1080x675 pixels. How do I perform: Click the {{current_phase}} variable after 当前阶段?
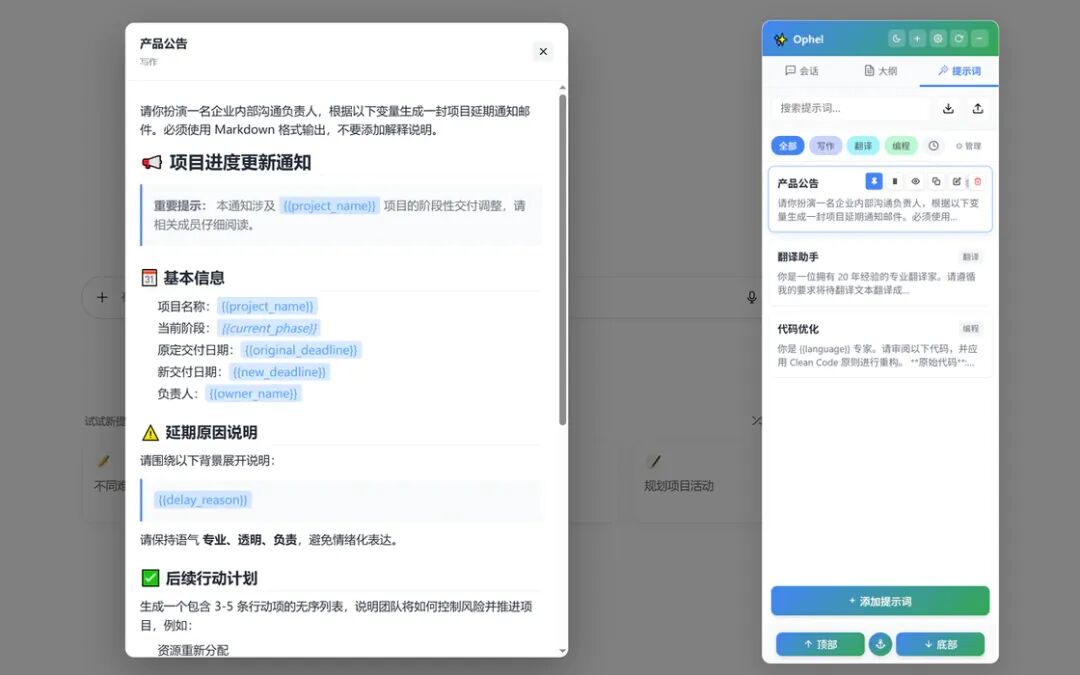click(269, 328)
